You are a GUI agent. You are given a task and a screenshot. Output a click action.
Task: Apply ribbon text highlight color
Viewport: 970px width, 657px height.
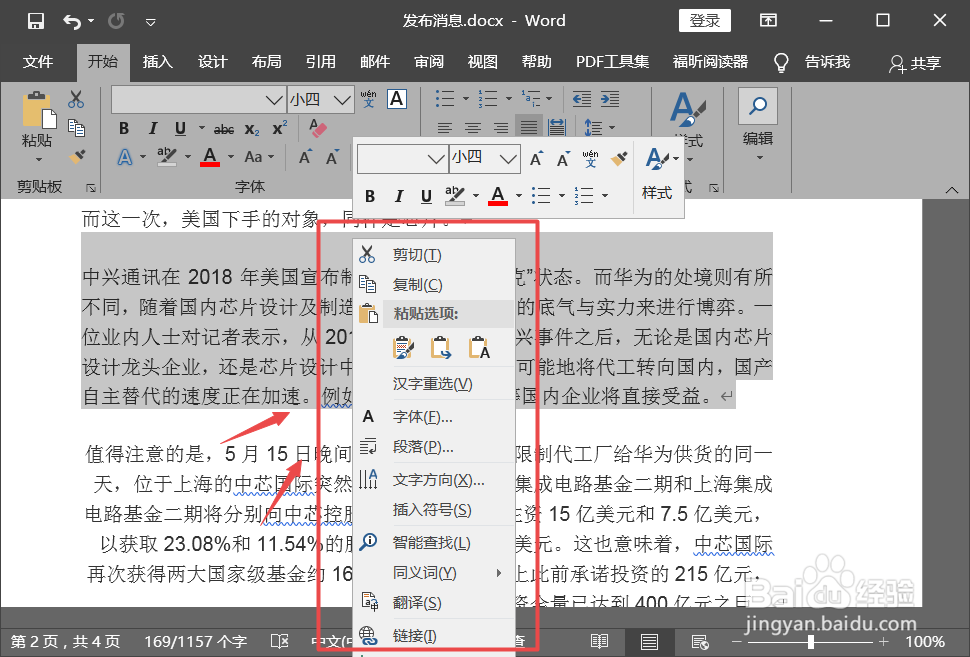(166, 157)
